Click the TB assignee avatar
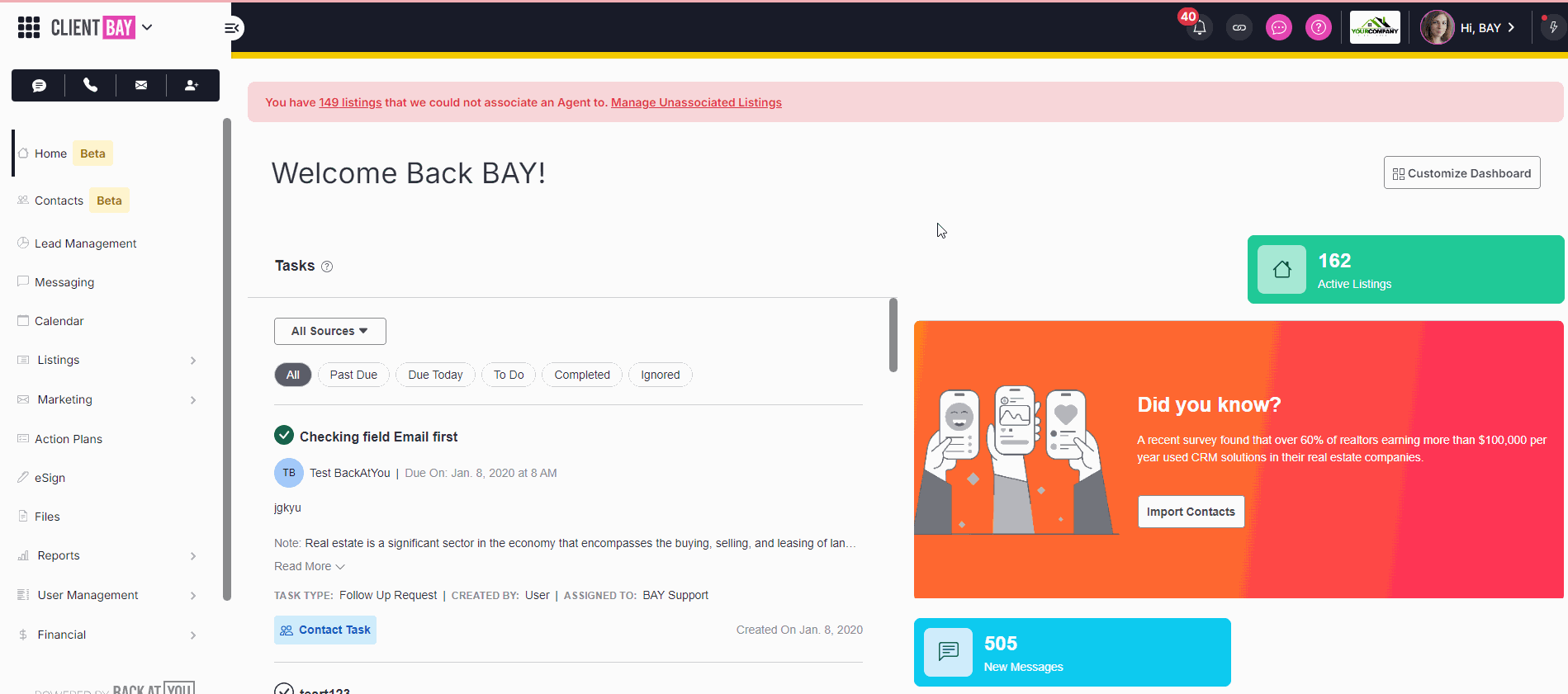The height and width of the screenshot is (694, 1568). point(288,473)
